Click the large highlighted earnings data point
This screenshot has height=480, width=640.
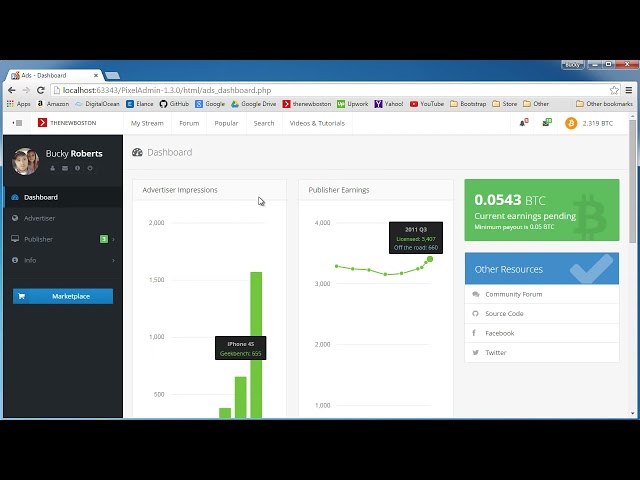pos(430,259)
